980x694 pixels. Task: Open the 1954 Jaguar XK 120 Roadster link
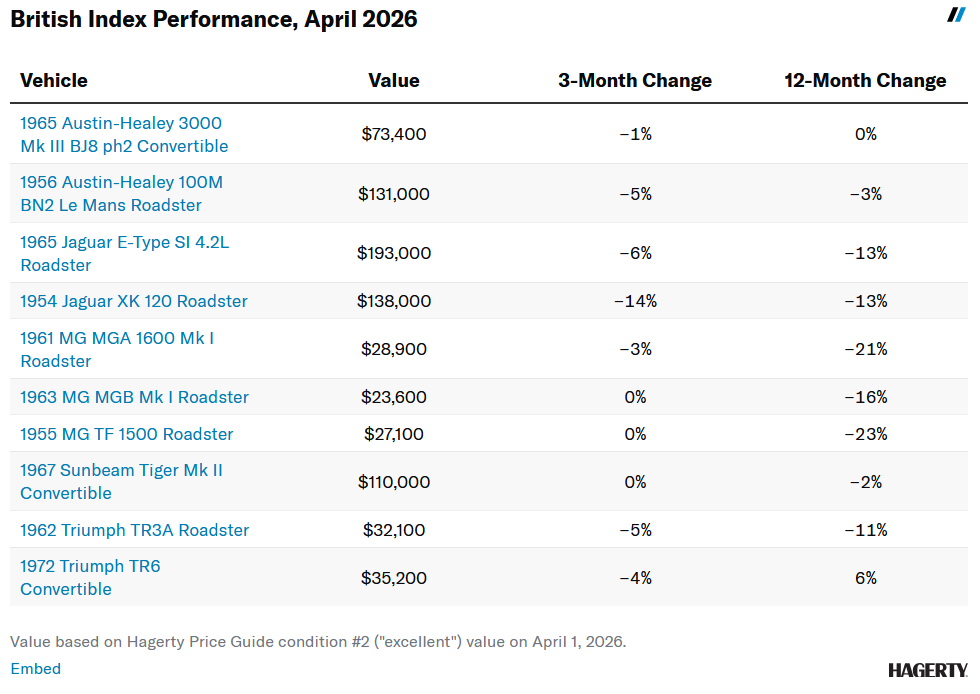coord(133,301)
